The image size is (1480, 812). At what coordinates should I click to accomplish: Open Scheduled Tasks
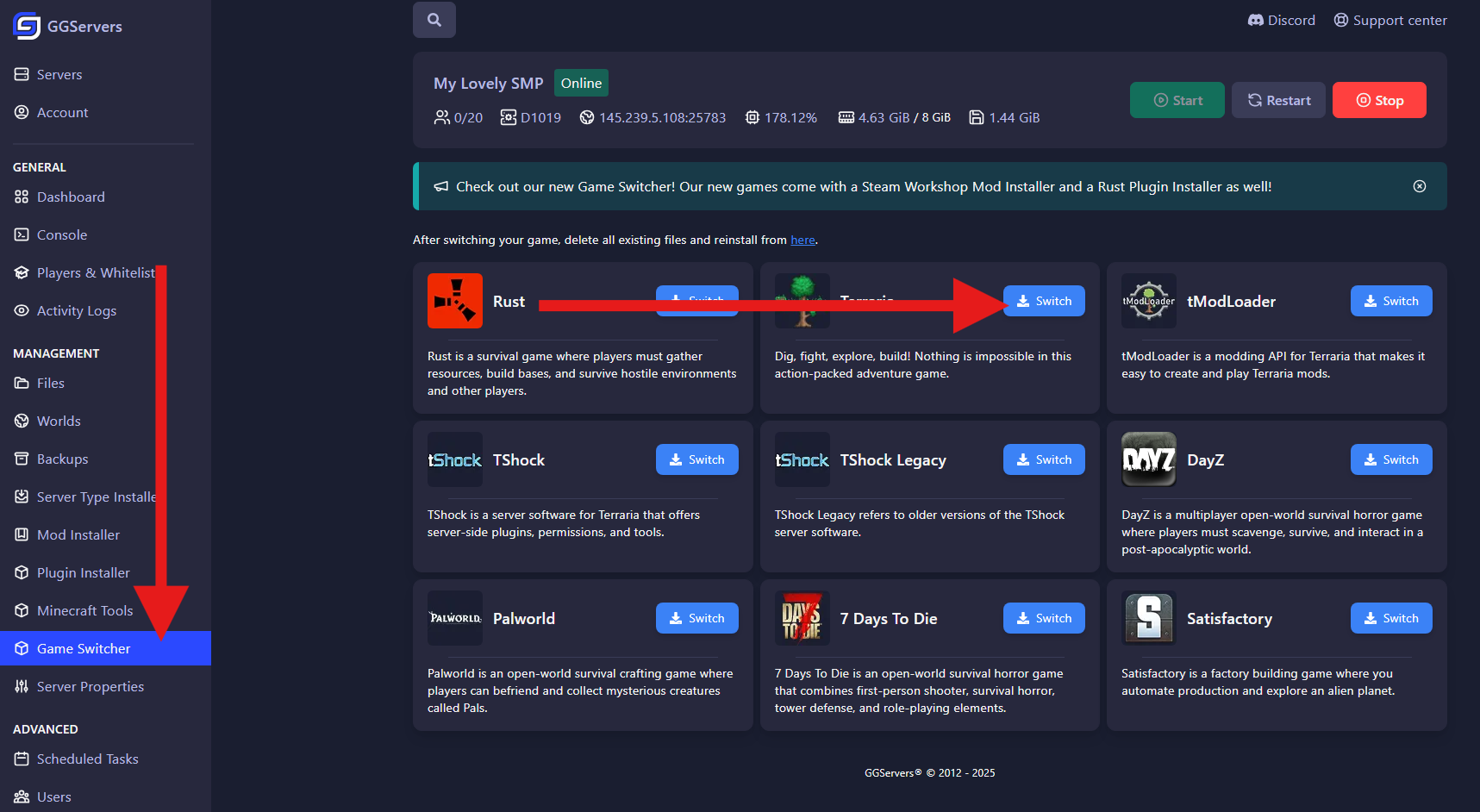pos(87,759)
